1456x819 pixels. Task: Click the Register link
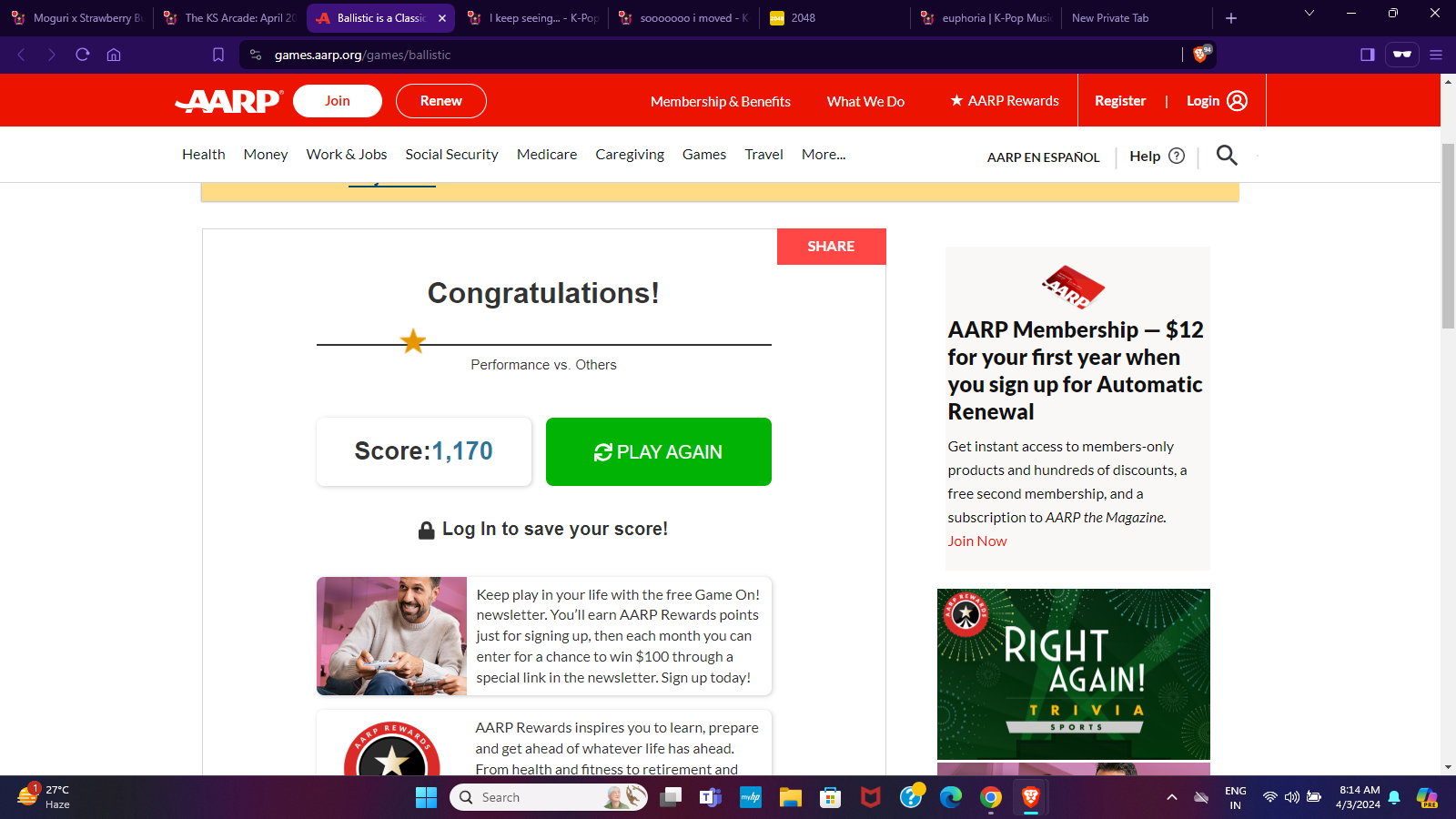(1120, 101)
